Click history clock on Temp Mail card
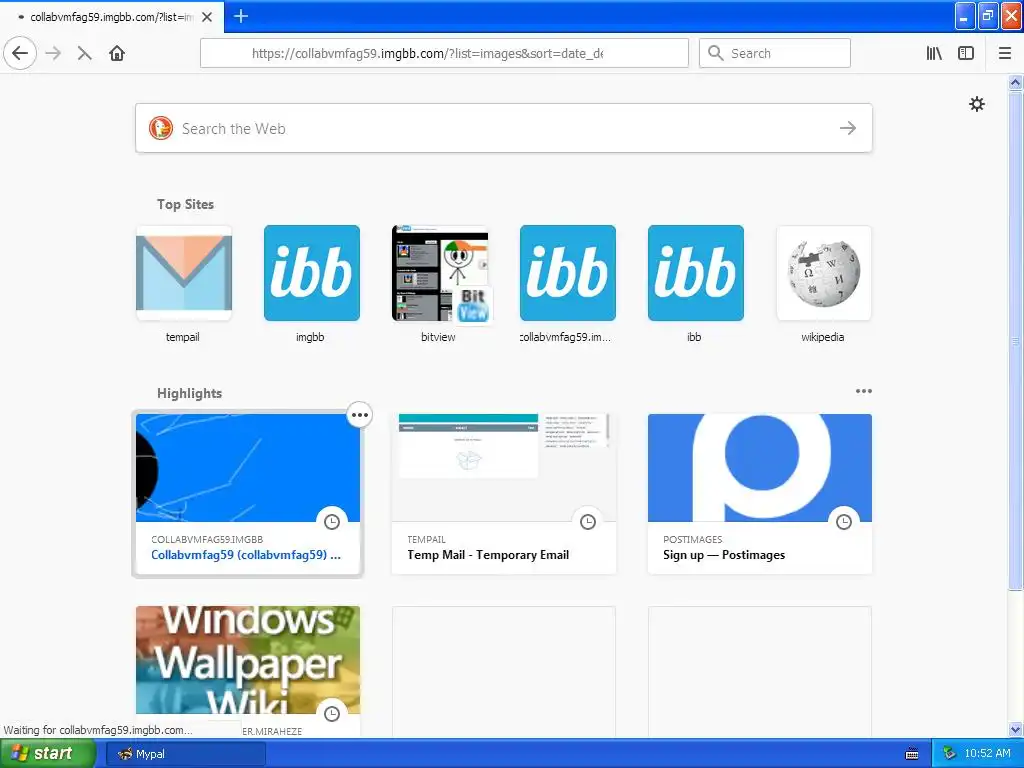The image size is (1024, 768). point(588,522)
